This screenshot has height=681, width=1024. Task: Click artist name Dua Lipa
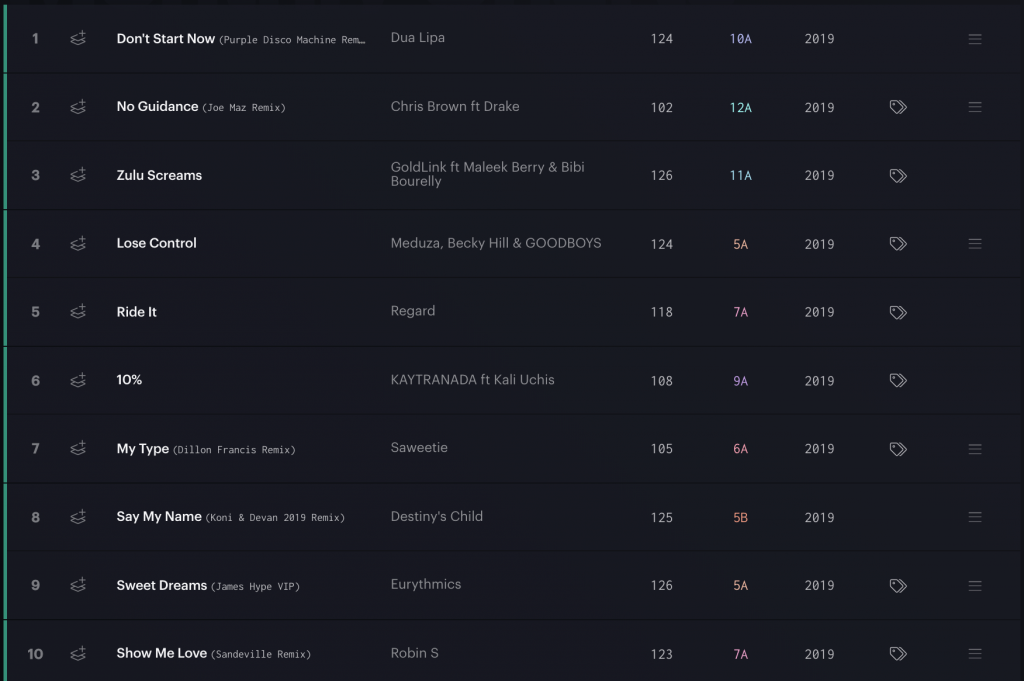(x=417, y=38)
